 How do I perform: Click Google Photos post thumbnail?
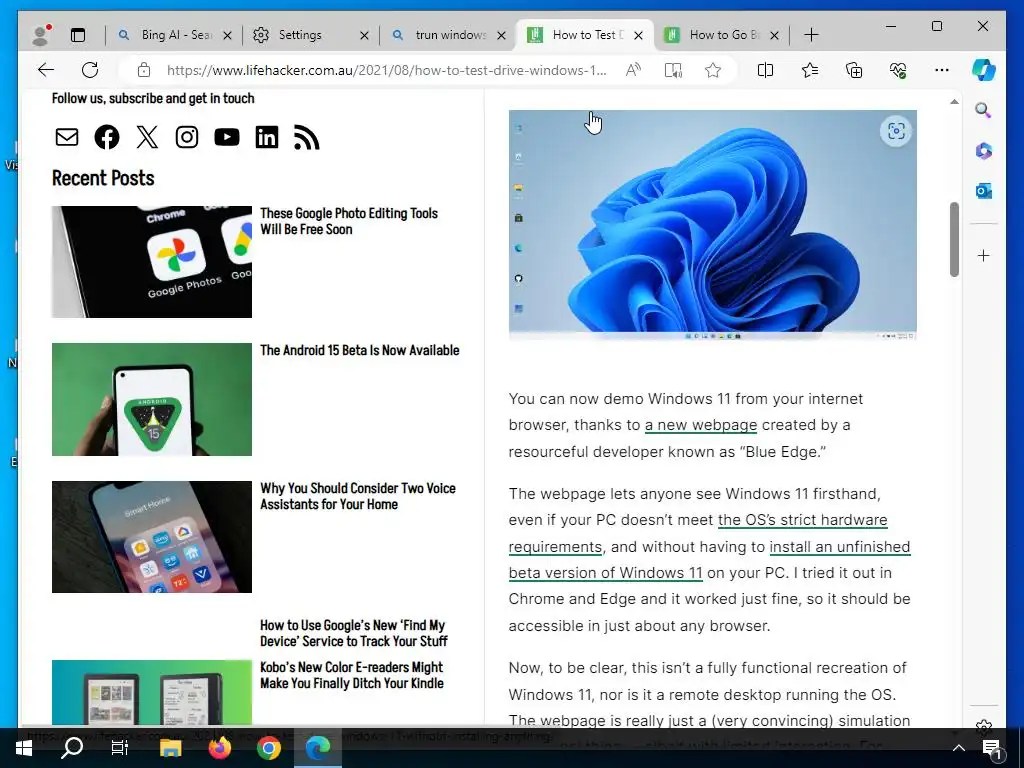tap(152, 262)
